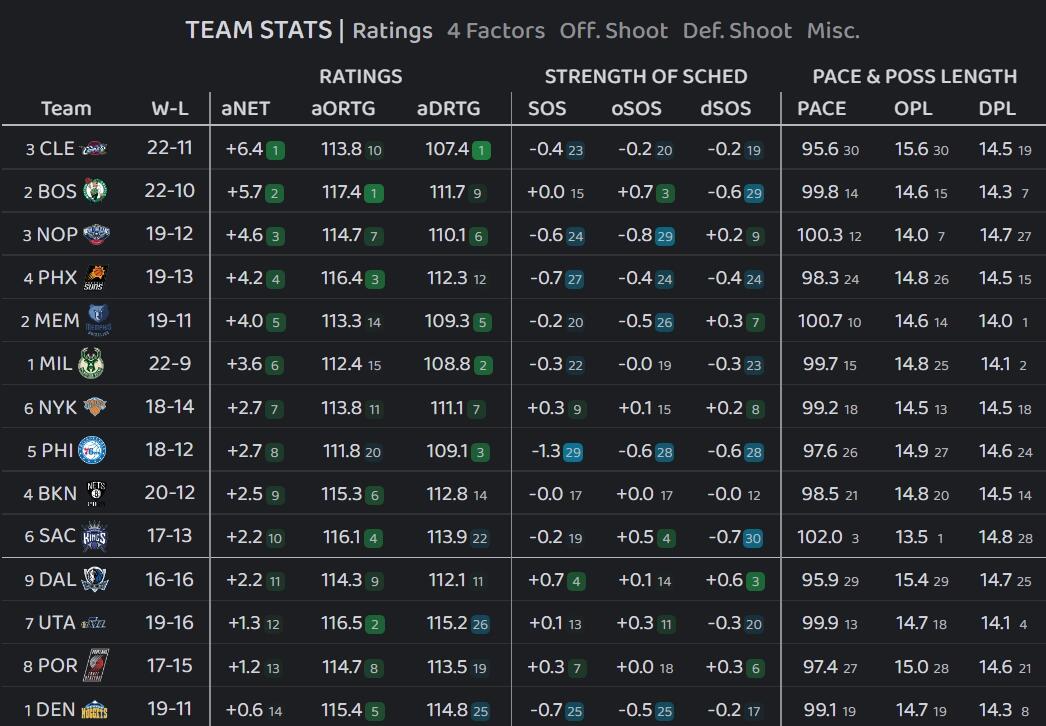The height and width of the screenshot is (726, 1046).
Task: Click the Dallas Mavericks logo icon
Action: tap(95, 579)
